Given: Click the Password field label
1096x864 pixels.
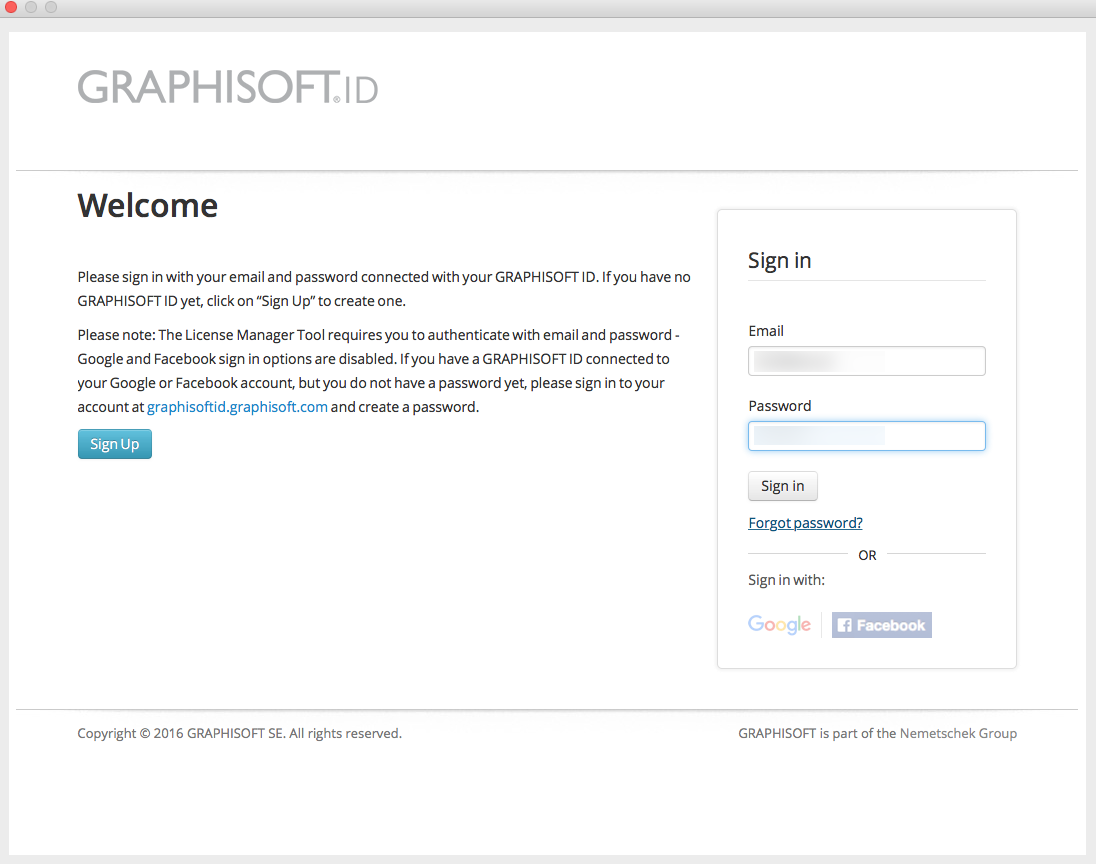Looking at the screenshot, I should click(780, 406).
